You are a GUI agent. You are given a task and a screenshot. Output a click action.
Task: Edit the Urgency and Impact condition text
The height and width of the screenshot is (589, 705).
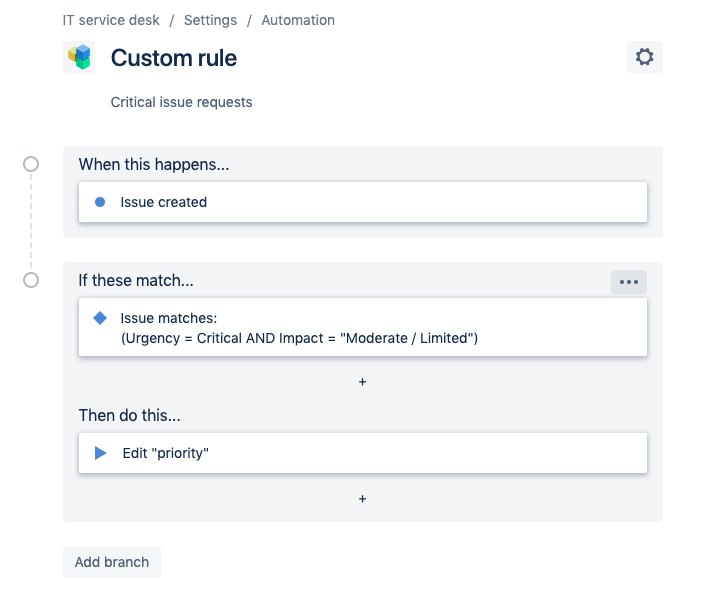(x=299, y=338)
